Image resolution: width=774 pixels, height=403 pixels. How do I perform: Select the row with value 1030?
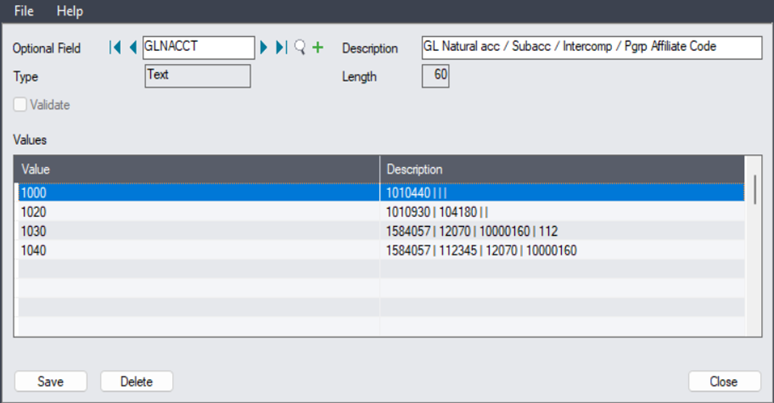(x=198, y=231)
